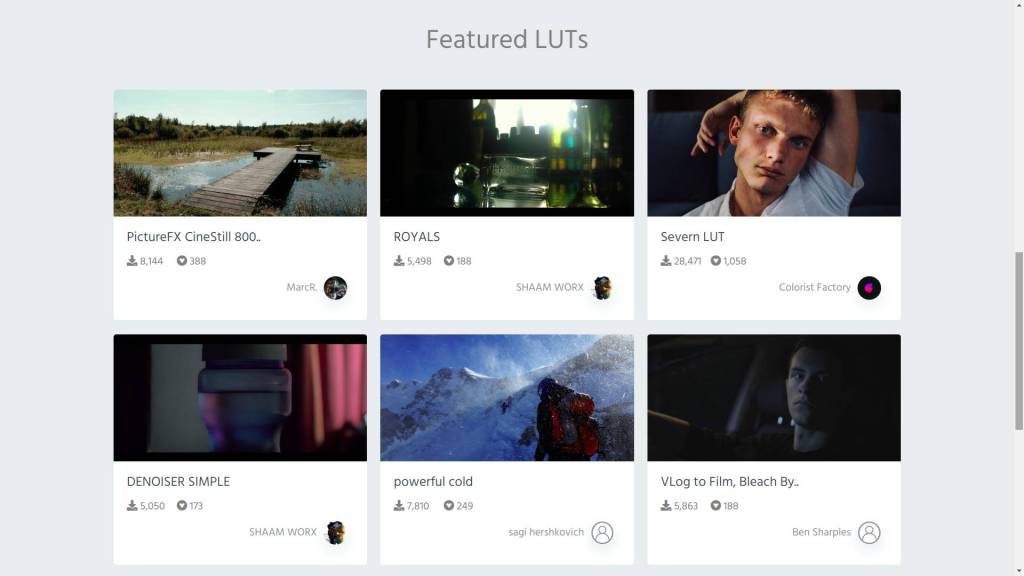The height and width of the screenshot is (576, 1024).
Task: Click download icon on PictureFX CineStill card
Action: (x=132, y=261)
